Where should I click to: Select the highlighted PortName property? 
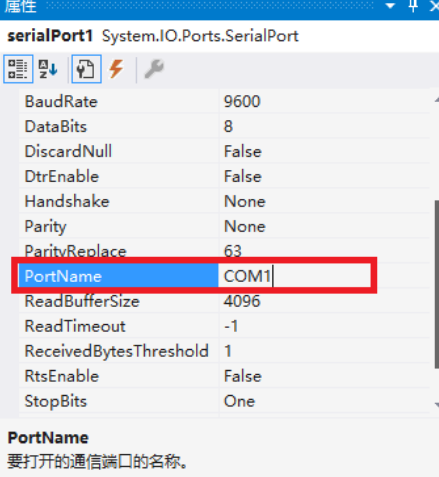[x=118, y=276]
